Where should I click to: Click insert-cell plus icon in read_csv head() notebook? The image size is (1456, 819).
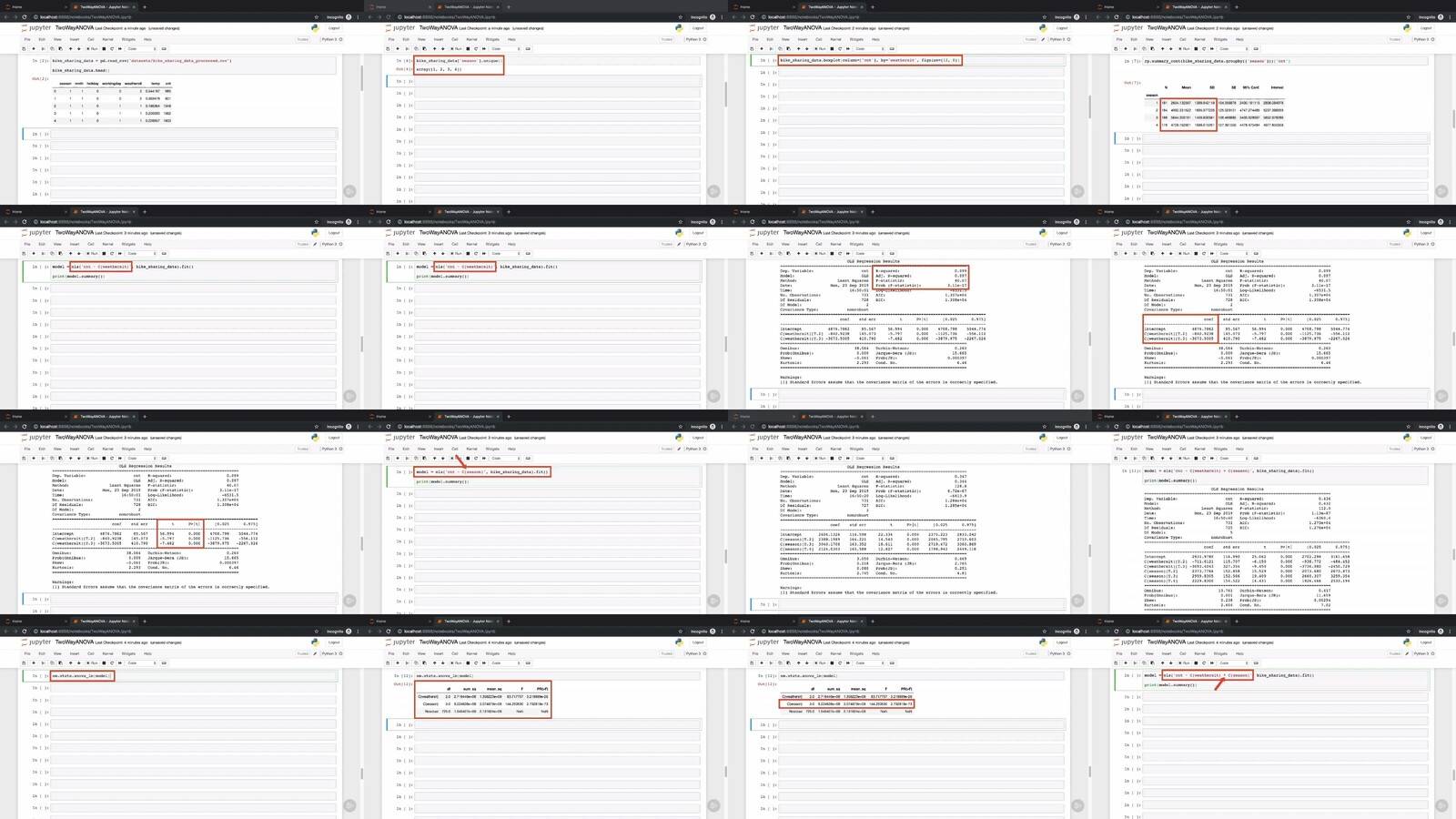point(34,48)
